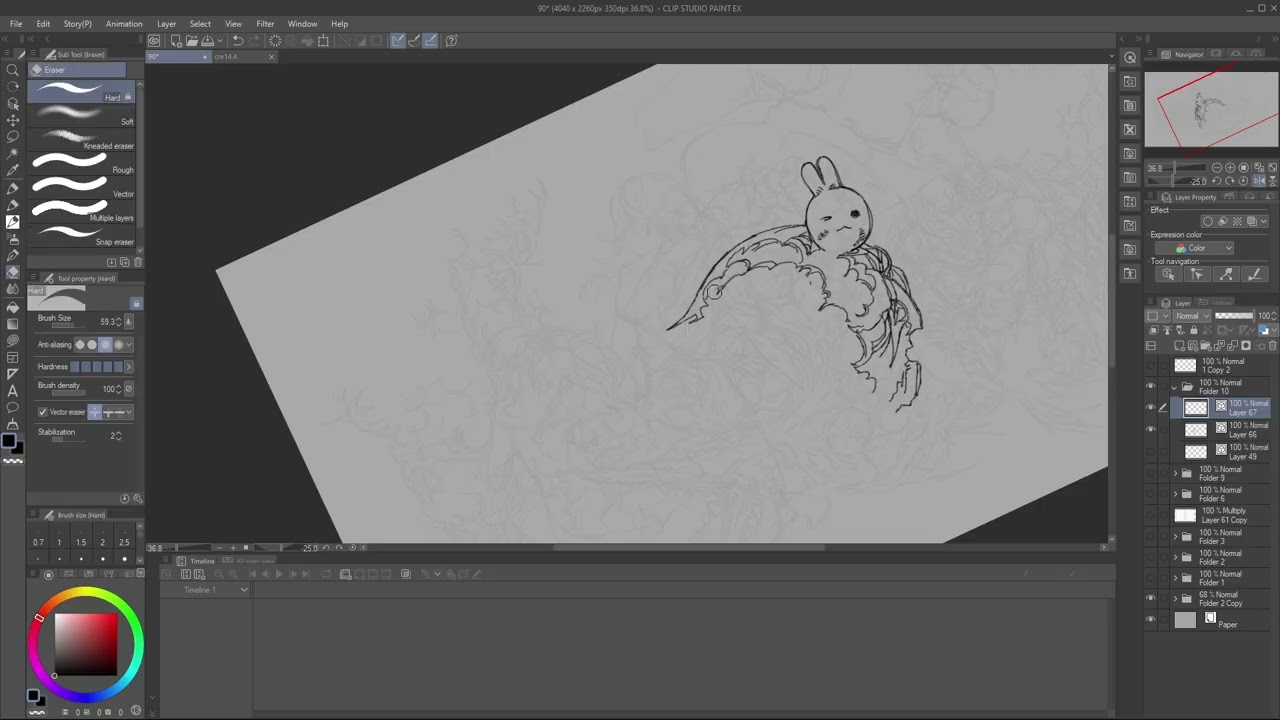Image resolution: width=1280 pixels, height=720 pixels.
Task: Click the Undo arrow in command bar
Action: (238, 41)
